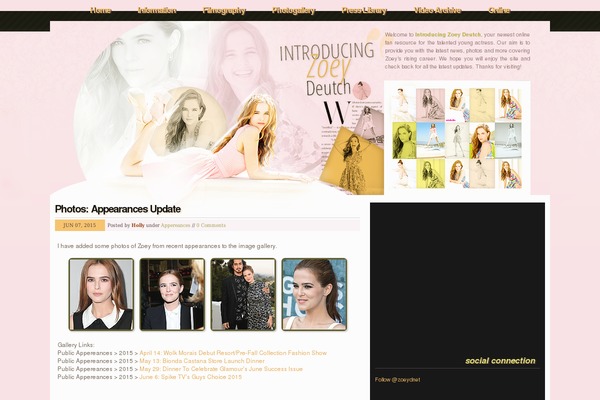Click the social connection heading
Screen dimensions: 600x400
coord(500,361)
